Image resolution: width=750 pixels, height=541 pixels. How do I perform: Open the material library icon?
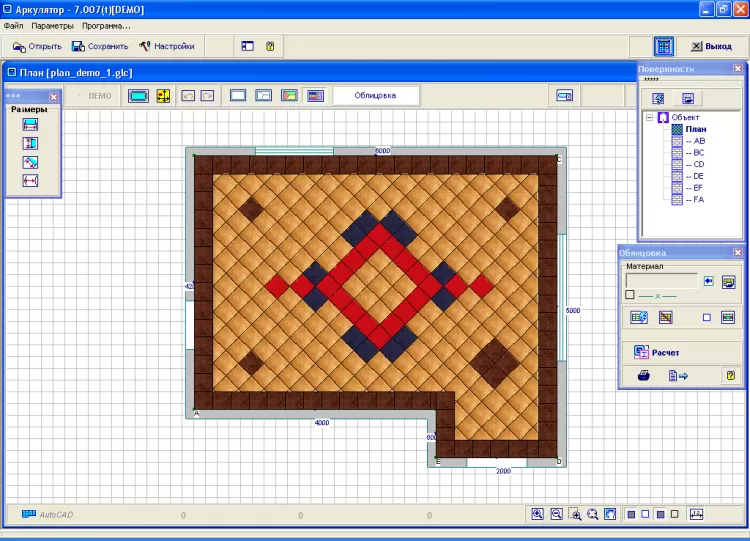728,282
